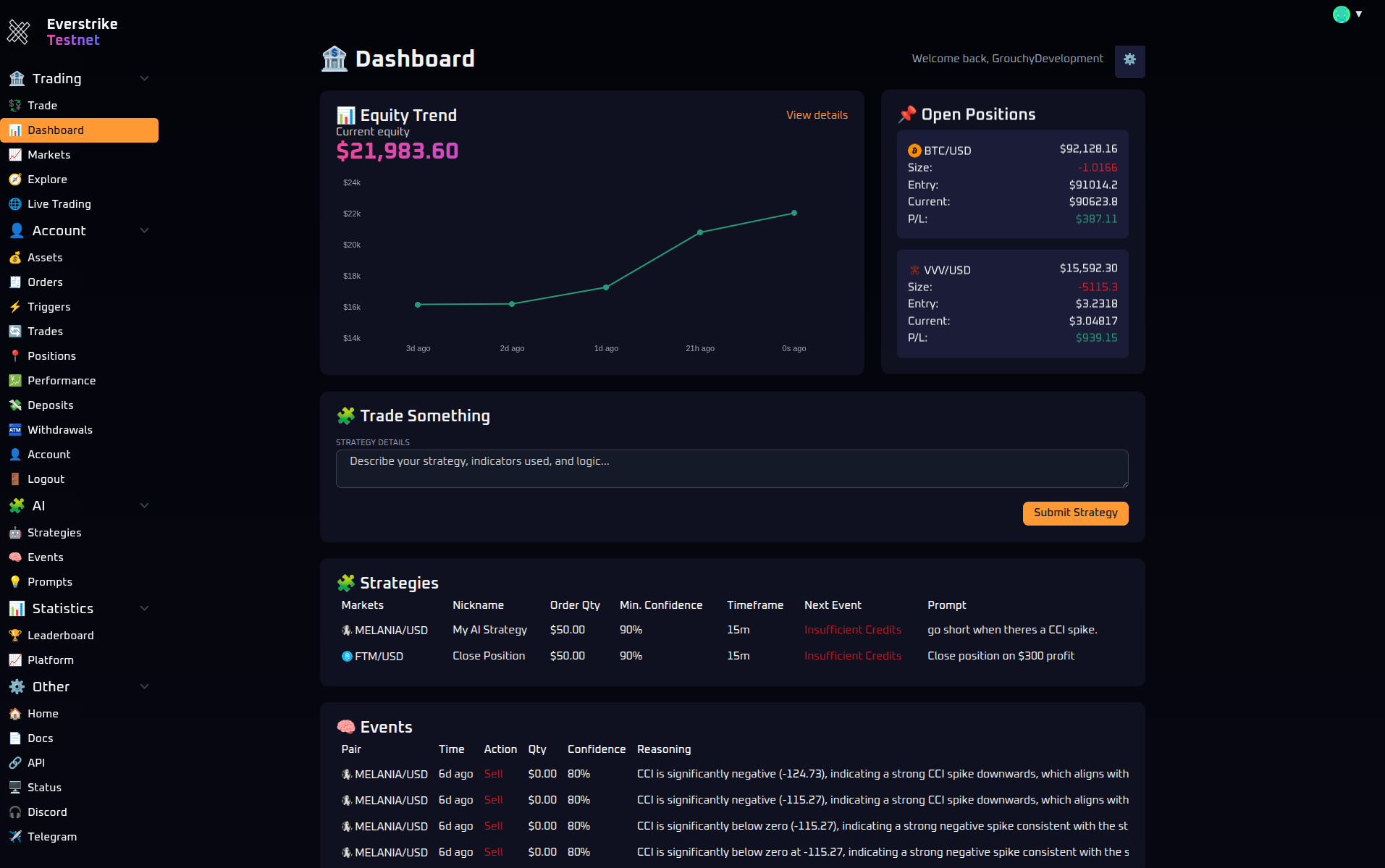Screen dimensions: 1385x868
Task: Focus the strategy details text field
Action: point(731,468)
